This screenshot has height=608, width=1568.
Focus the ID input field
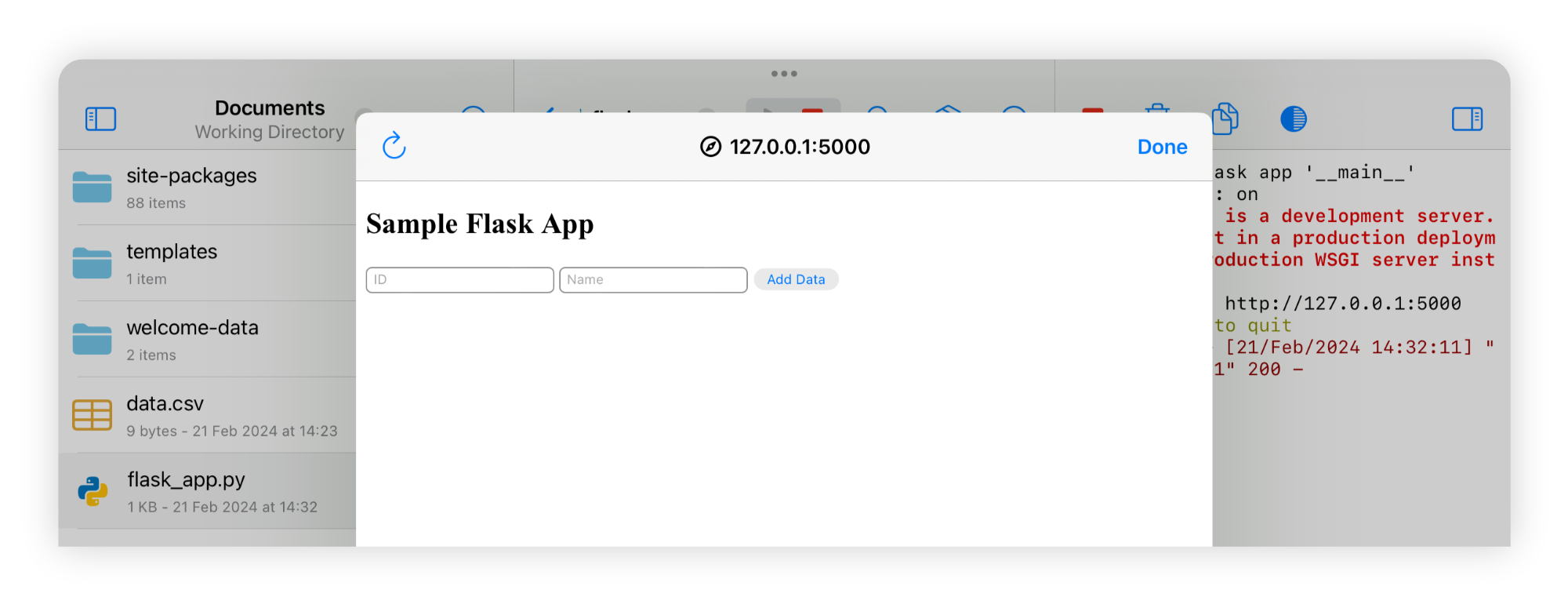pos(459,280)
